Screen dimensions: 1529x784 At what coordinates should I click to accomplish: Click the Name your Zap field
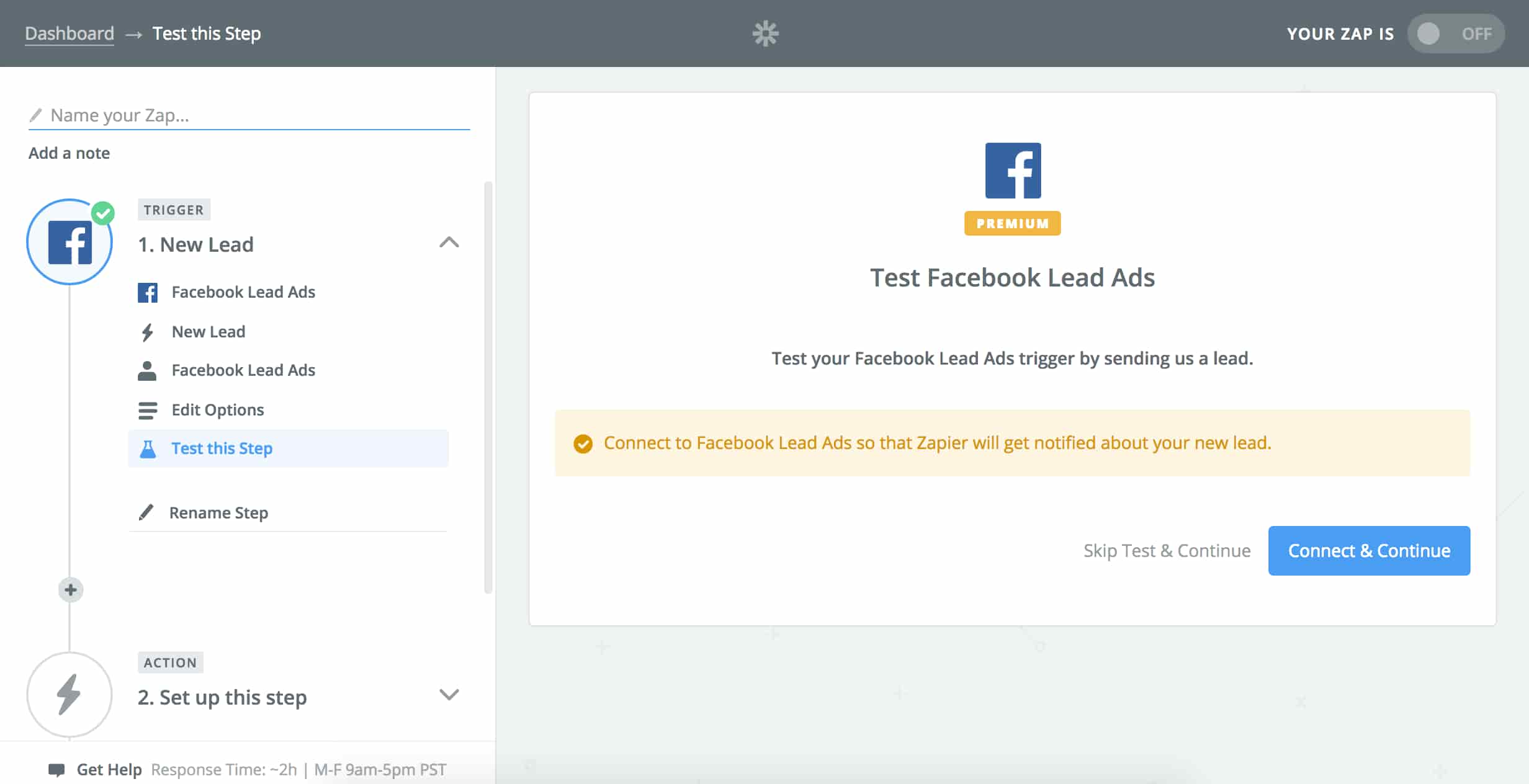(x=249, y=115)
